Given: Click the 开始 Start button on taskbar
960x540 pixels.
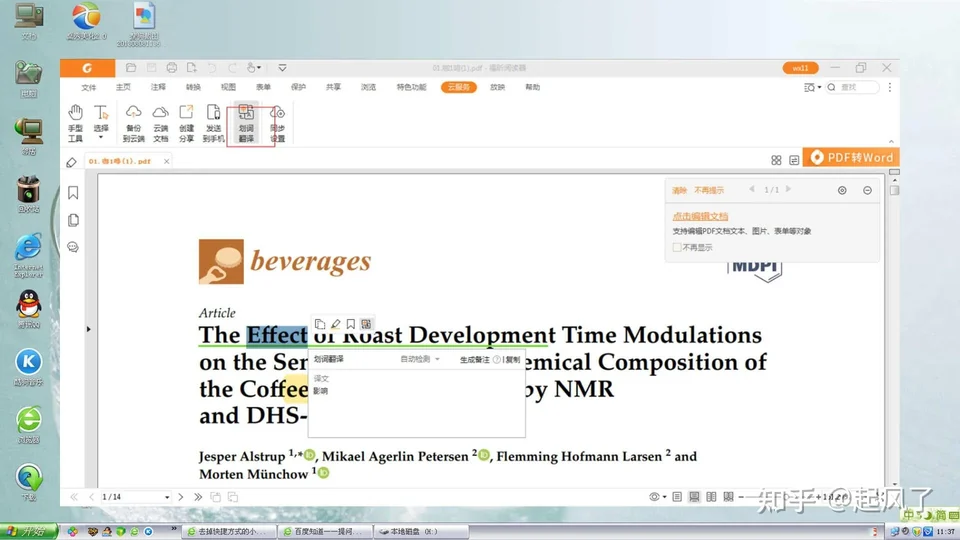Looking at the screenshot, I should (29, 531).
